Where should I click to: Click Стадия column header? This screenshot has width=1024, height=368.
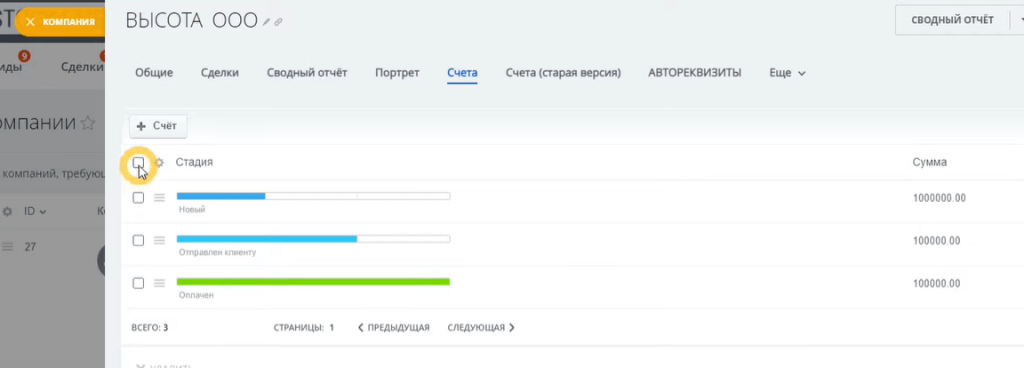tap(194, 162)
